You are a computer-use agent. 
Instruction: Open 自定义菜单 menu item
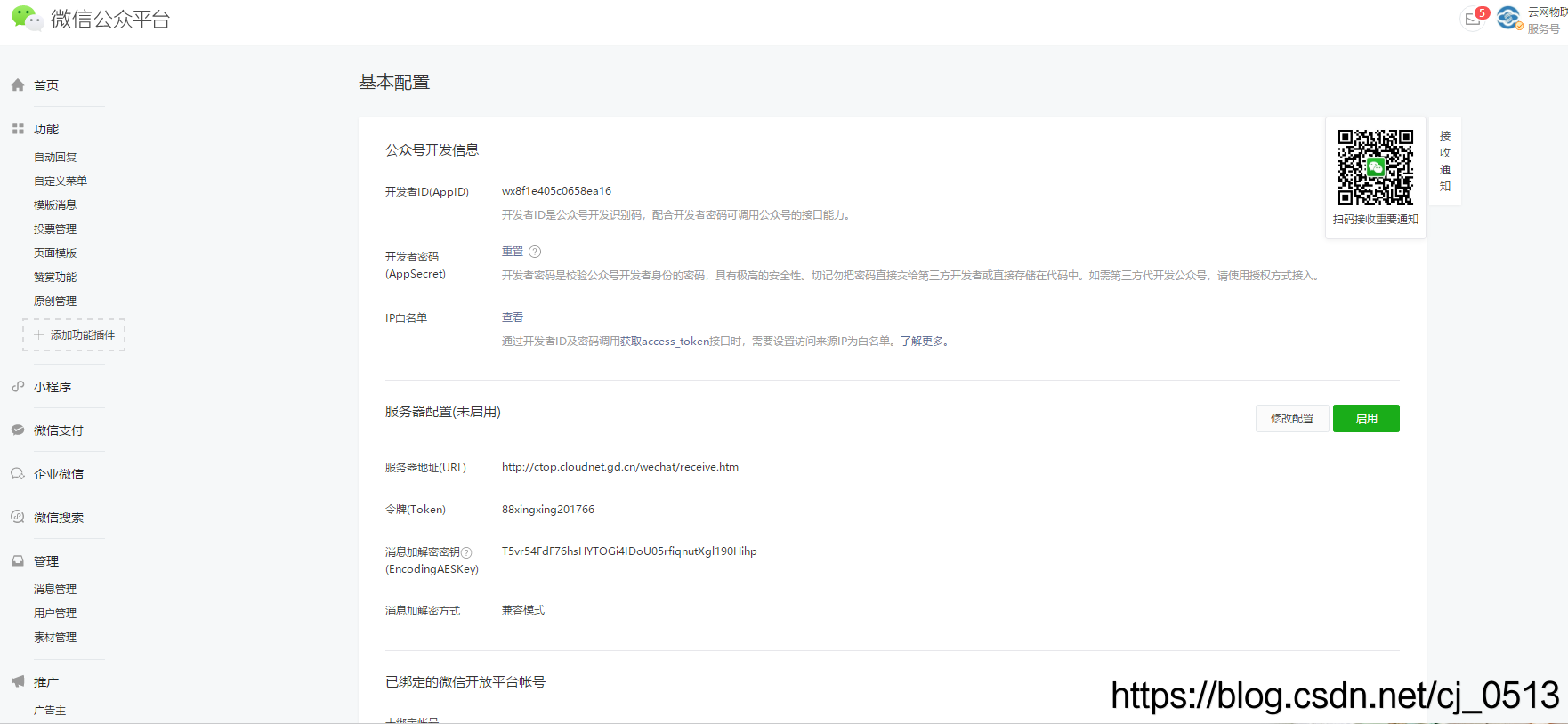[61, 181]
